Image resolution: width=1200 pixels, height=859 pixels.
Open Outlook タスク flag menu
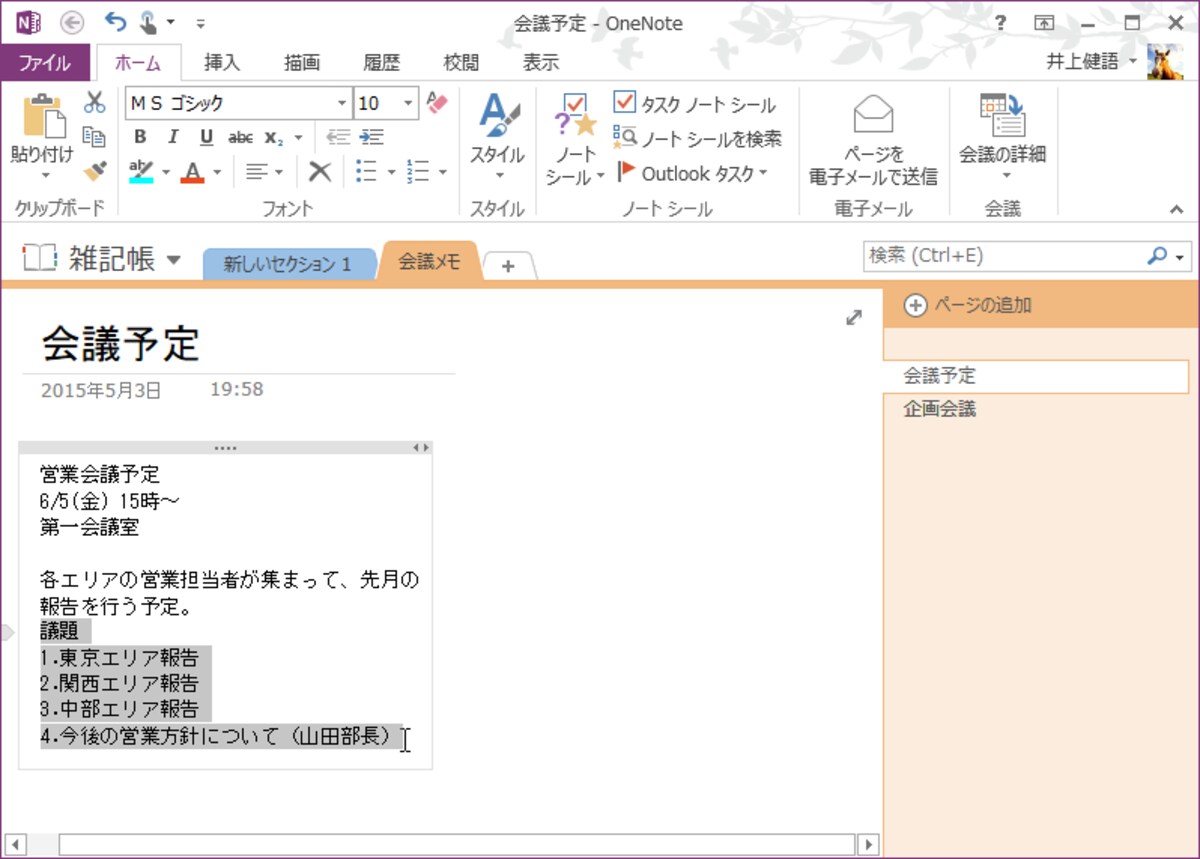point(692,173)
